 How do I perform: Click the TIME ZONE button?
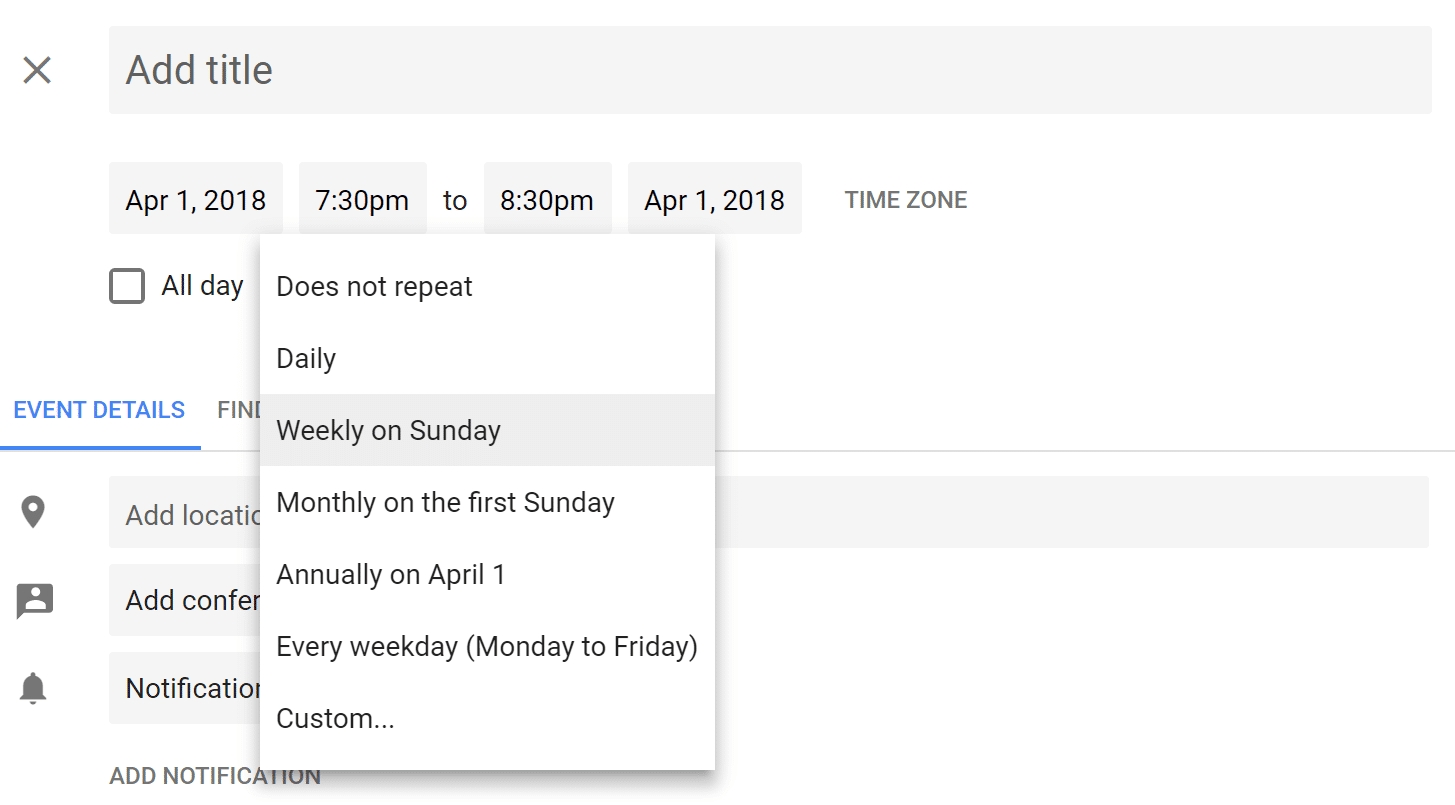click(x=906, y=200)
